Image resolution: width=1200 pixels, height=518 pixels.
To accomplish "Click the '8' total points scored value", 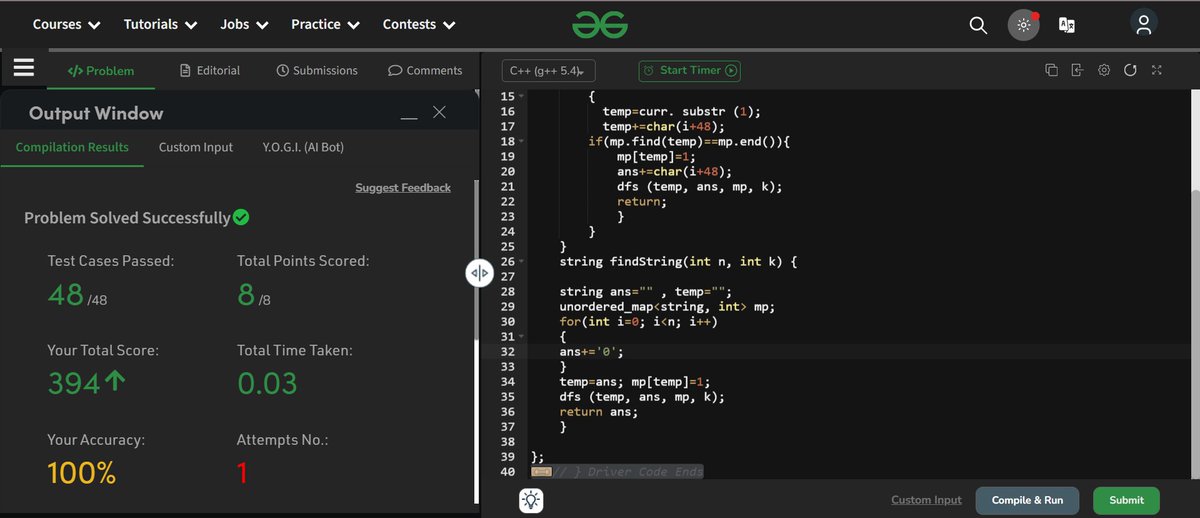I will [246, 294].
